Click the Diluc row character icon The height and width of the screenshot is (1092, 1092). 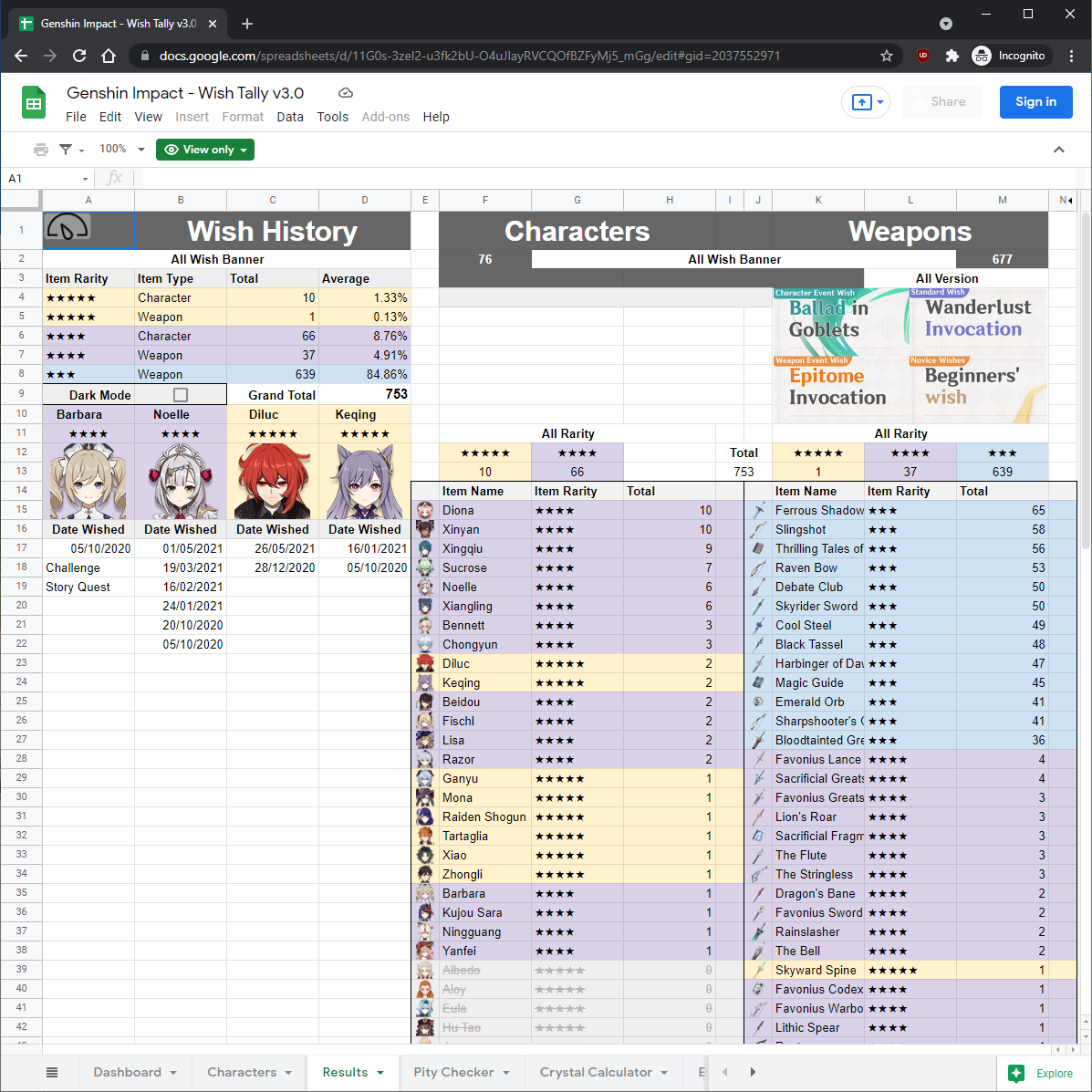click(x=425, y=664)
